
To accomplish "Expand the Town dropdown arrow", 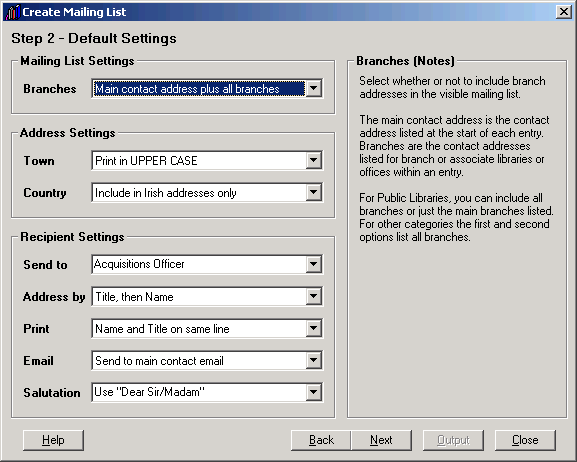I will pos(314,161).
